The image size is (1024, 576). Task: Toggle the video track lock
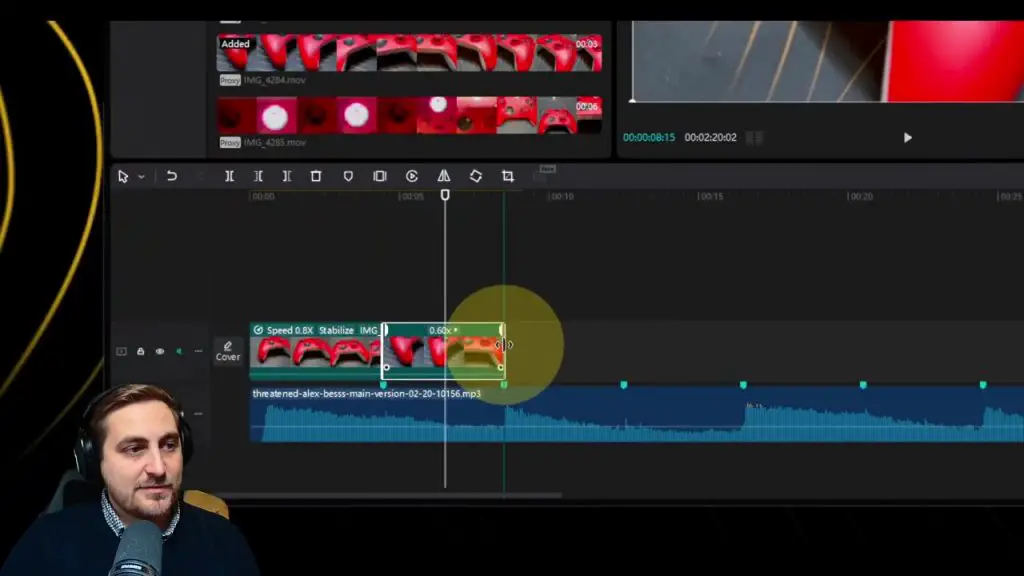[x=140, y=351]
